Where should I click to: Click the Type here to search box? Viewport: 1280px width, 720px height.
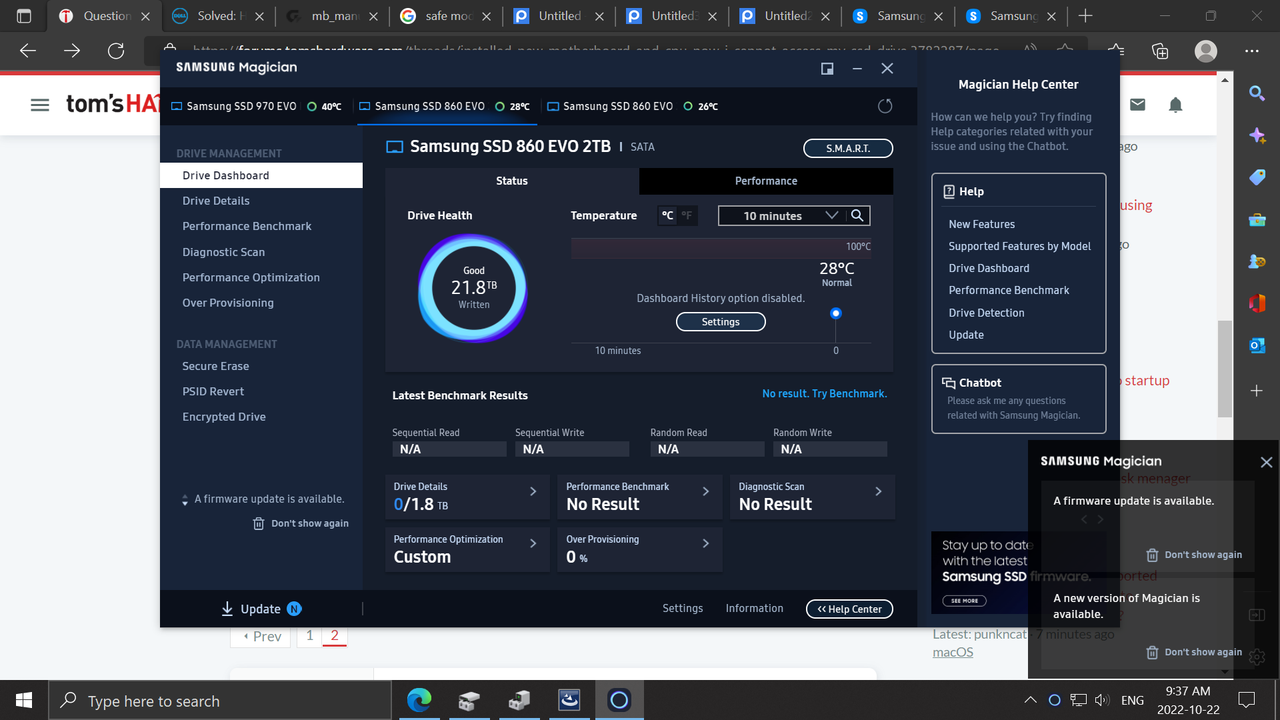click(219, 700)
